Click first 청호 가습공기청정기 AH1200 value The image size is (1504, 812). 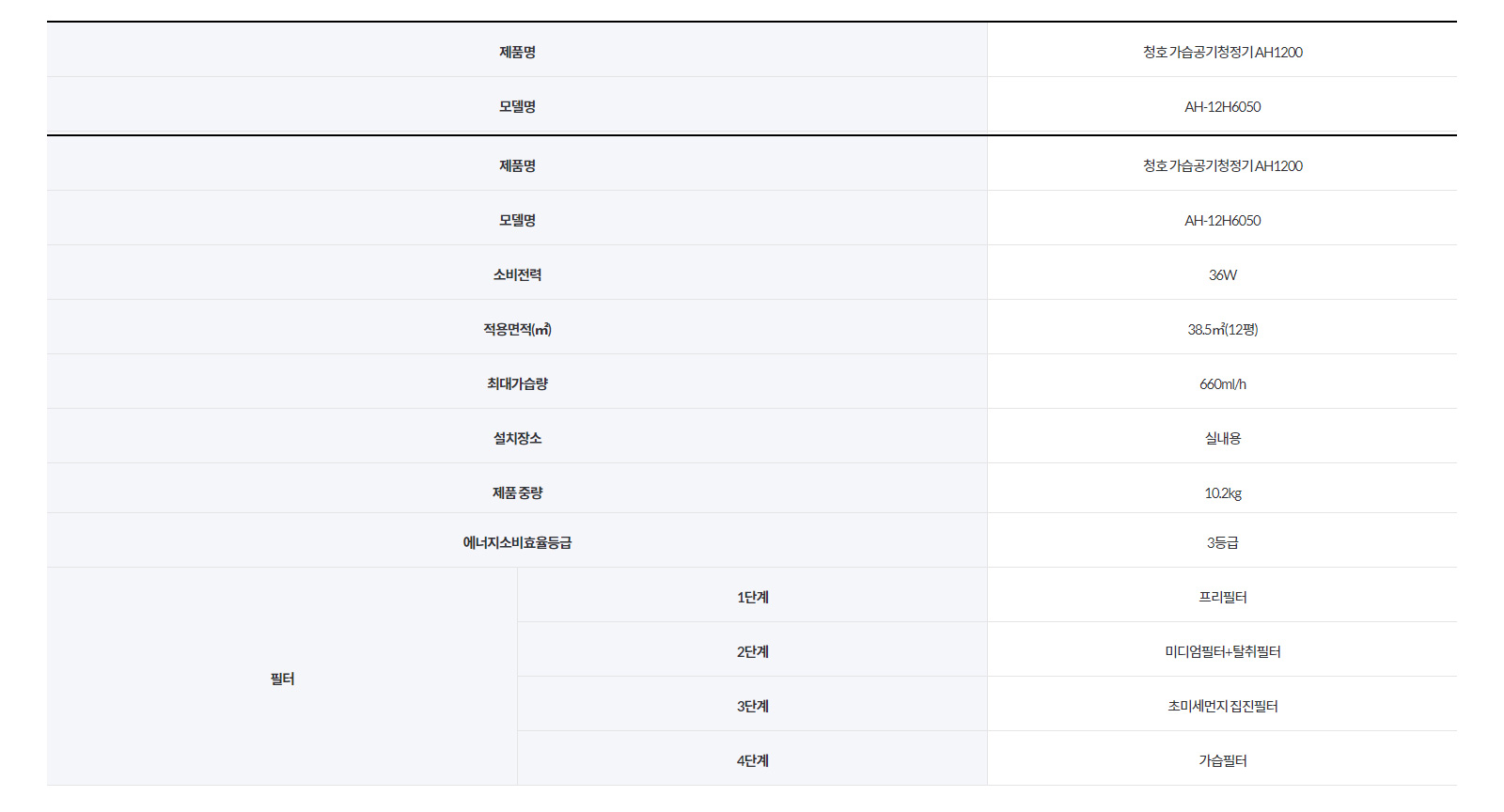(x=1222, y=52)
